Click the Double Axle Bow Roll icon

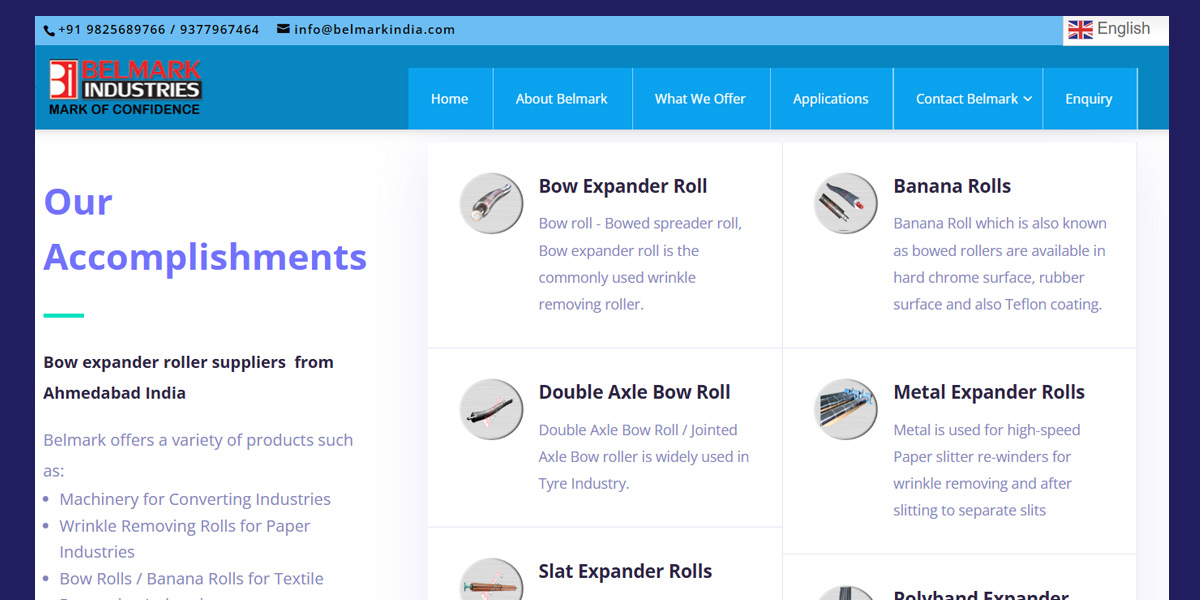click(x=491, y=409)
